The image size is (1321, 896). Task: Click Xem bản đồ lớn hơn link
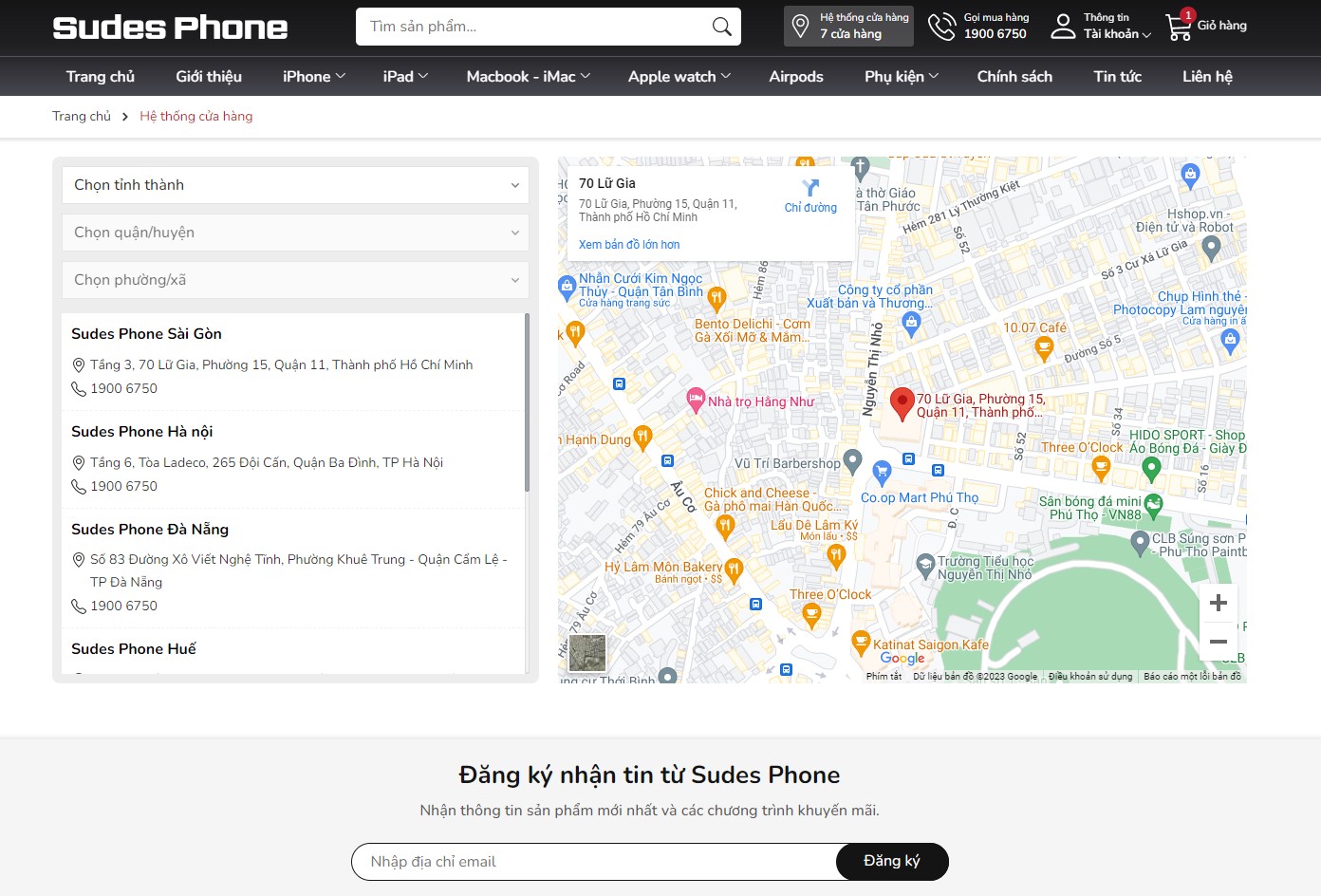coord(629,245)
